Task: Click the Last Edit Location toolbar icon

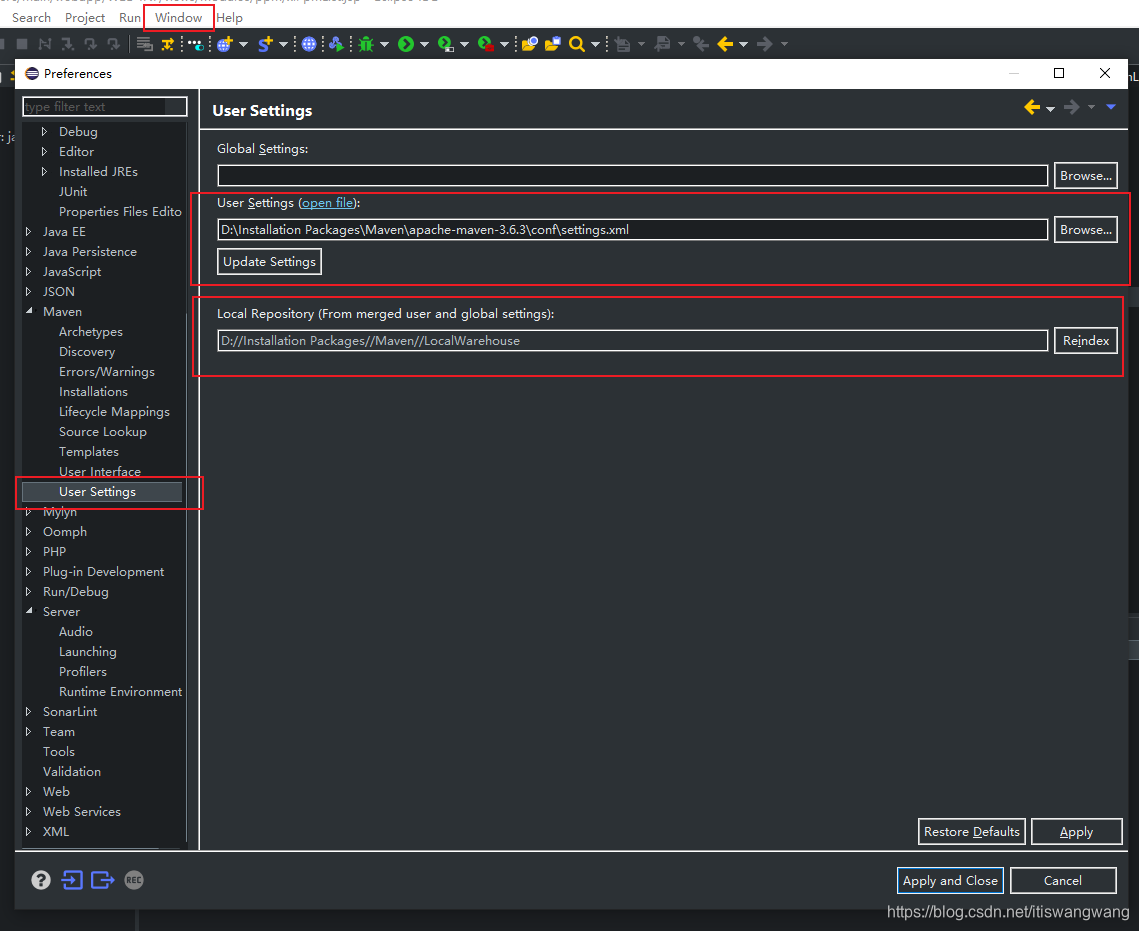Action: (700, 44)
